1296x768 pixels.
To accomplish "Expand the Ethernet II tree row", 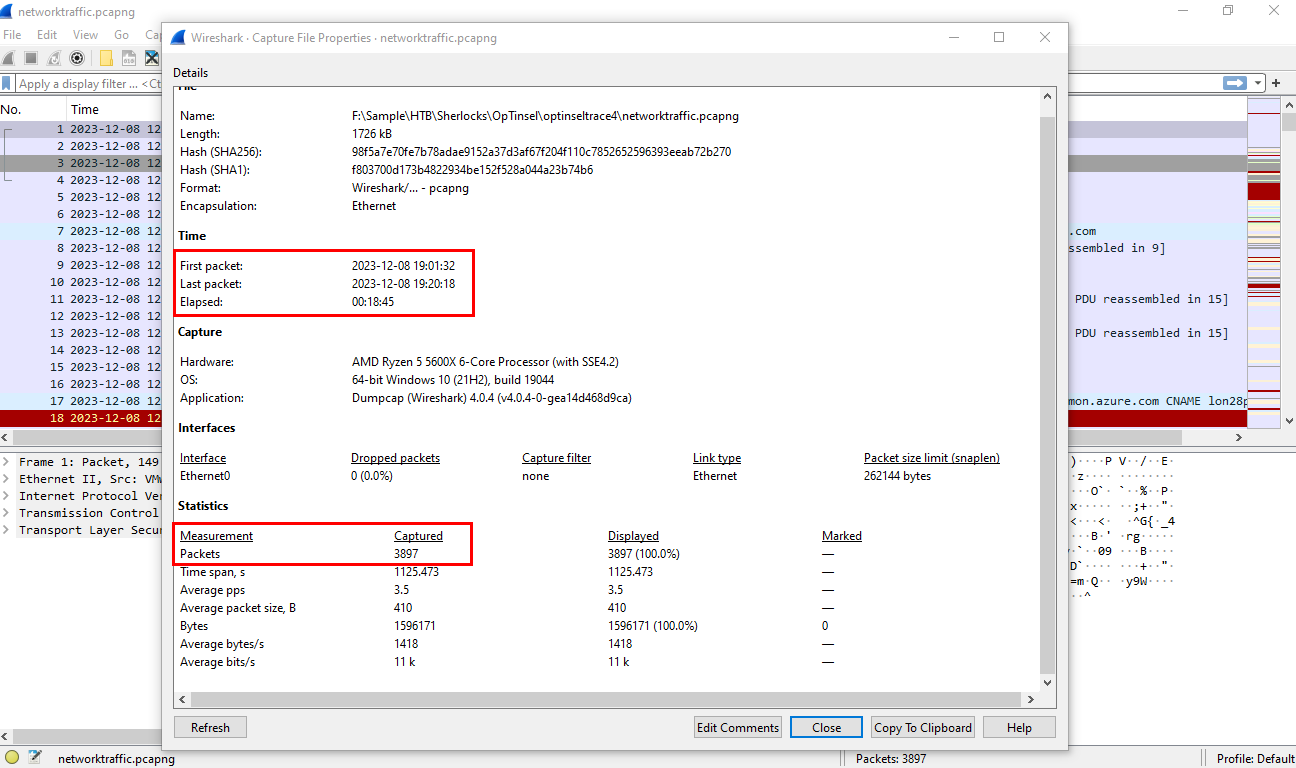I will [x=7, y=479].
